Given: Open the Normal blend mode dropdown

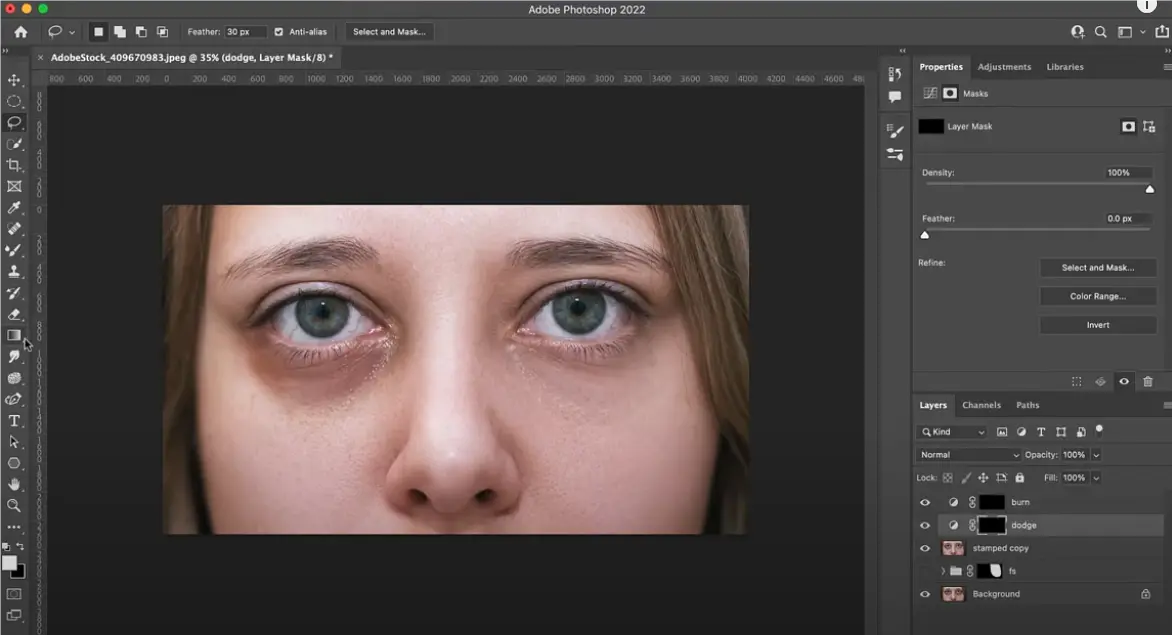Looking at the screenshot, I should [969, 454].
